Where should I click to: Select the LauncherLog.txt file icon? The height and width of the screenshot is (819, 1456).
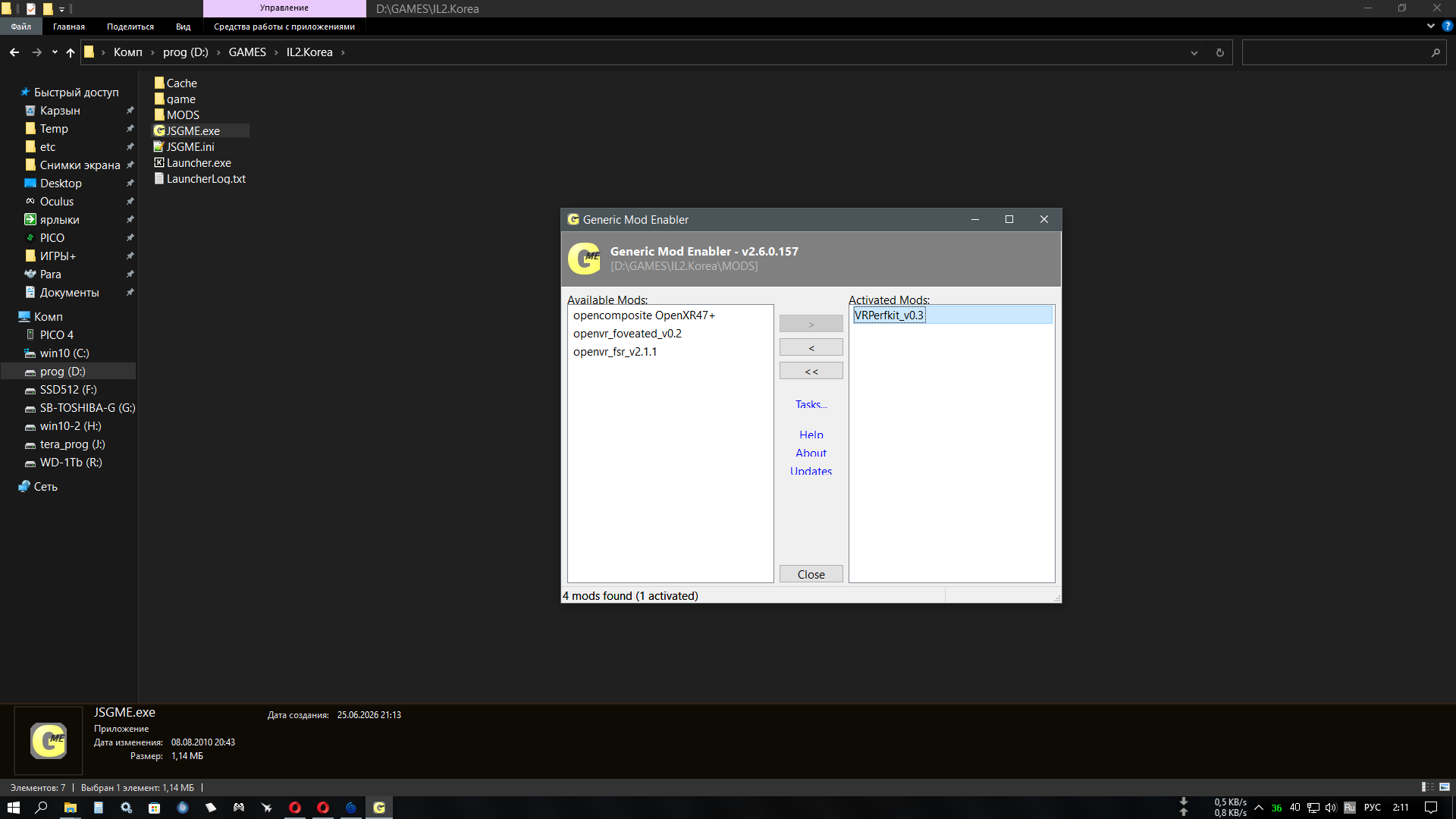point(159,178)
